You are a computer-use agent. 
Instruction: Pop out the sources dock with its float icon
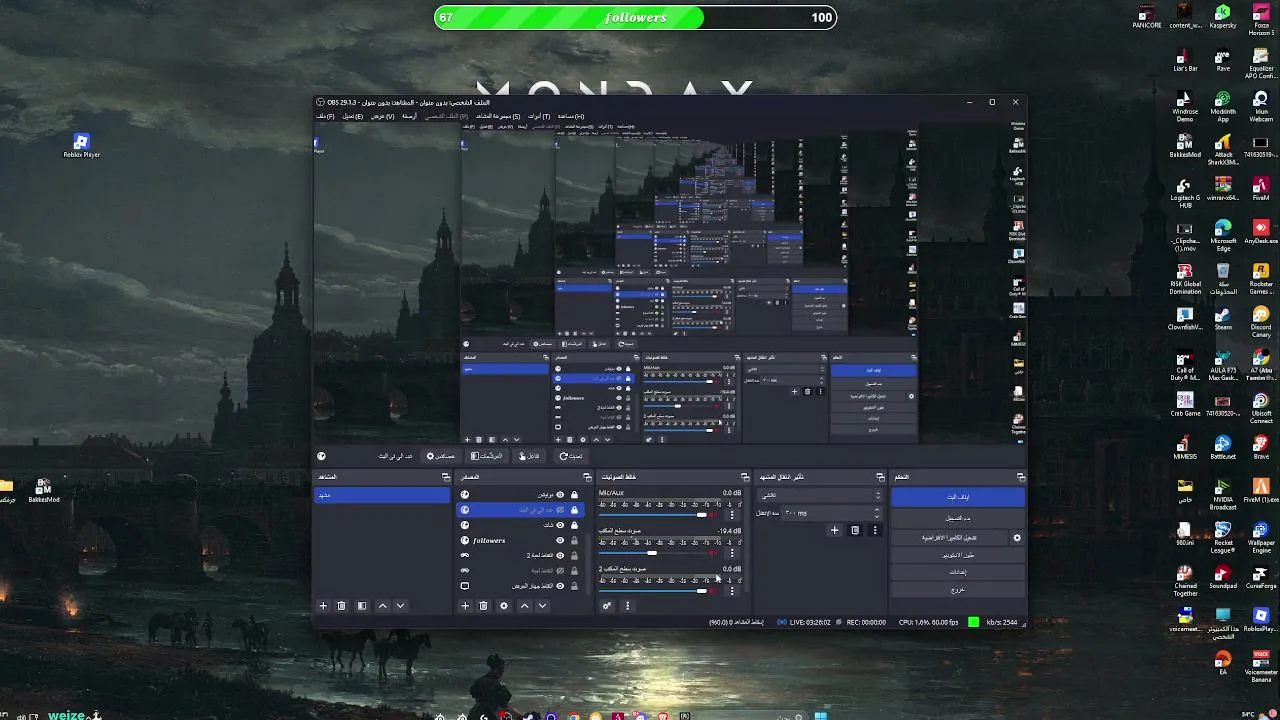587,477
